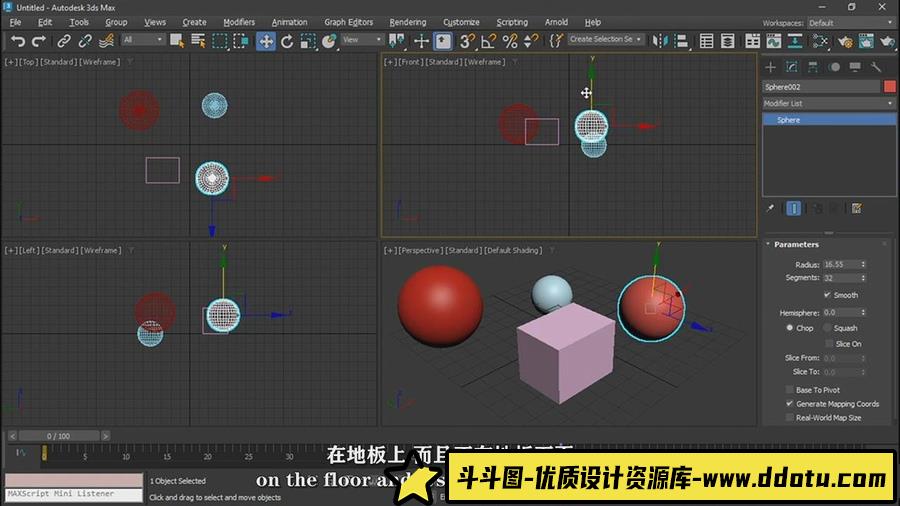Click the Pin Stack icon

[x=770, y=208]
